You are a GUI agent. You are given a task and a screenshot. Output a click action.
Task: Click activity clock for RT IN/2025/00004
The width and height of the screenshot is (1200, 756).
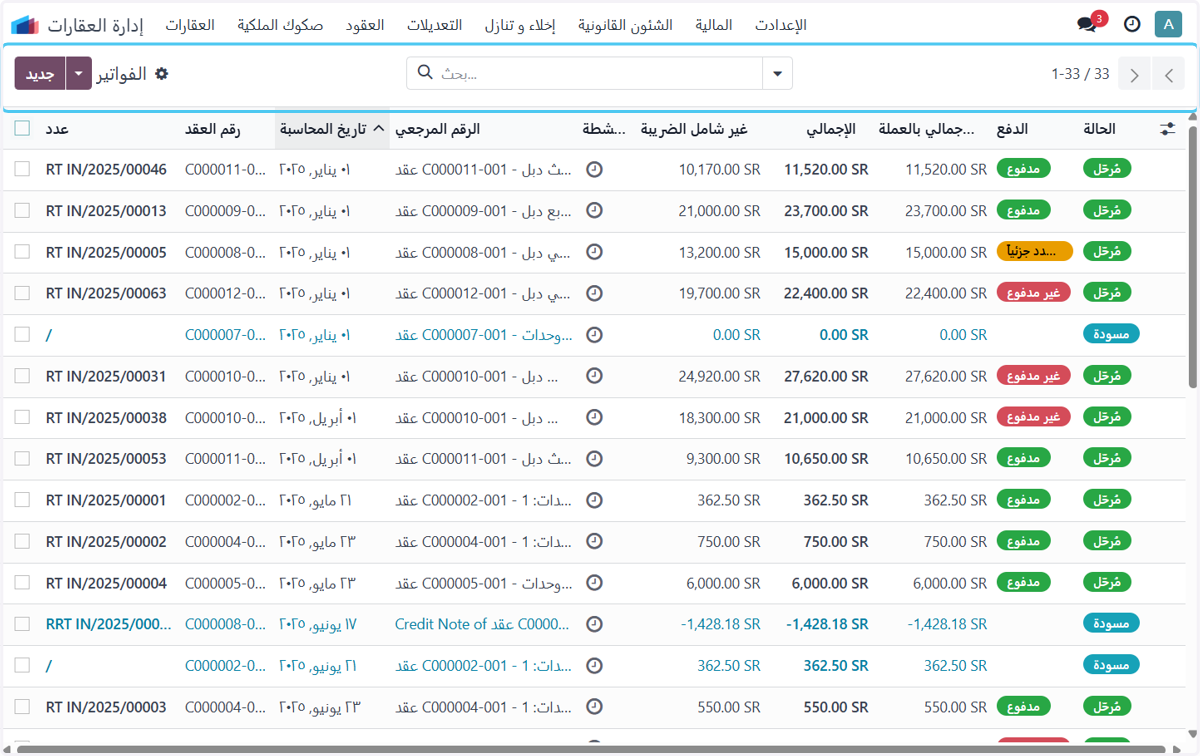pos(594,583)
